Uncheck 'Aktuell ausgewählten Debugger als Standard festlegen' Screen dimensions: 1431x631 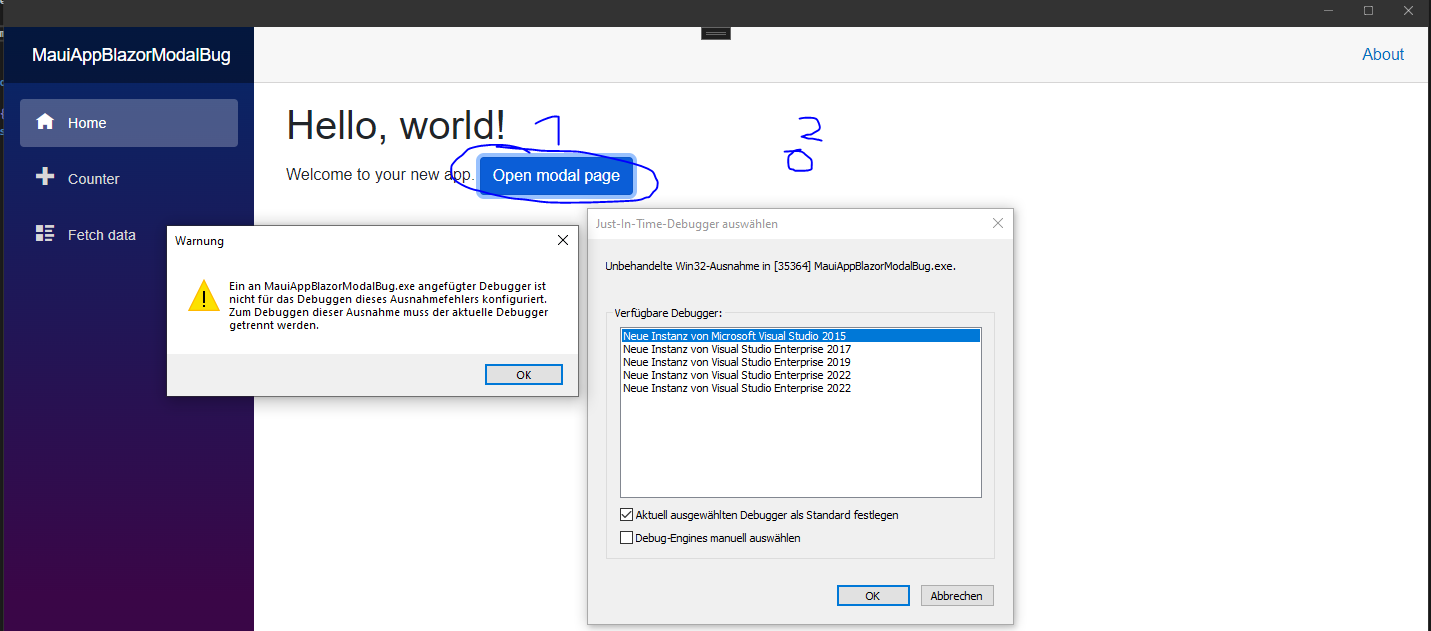(x=627, y=515)
